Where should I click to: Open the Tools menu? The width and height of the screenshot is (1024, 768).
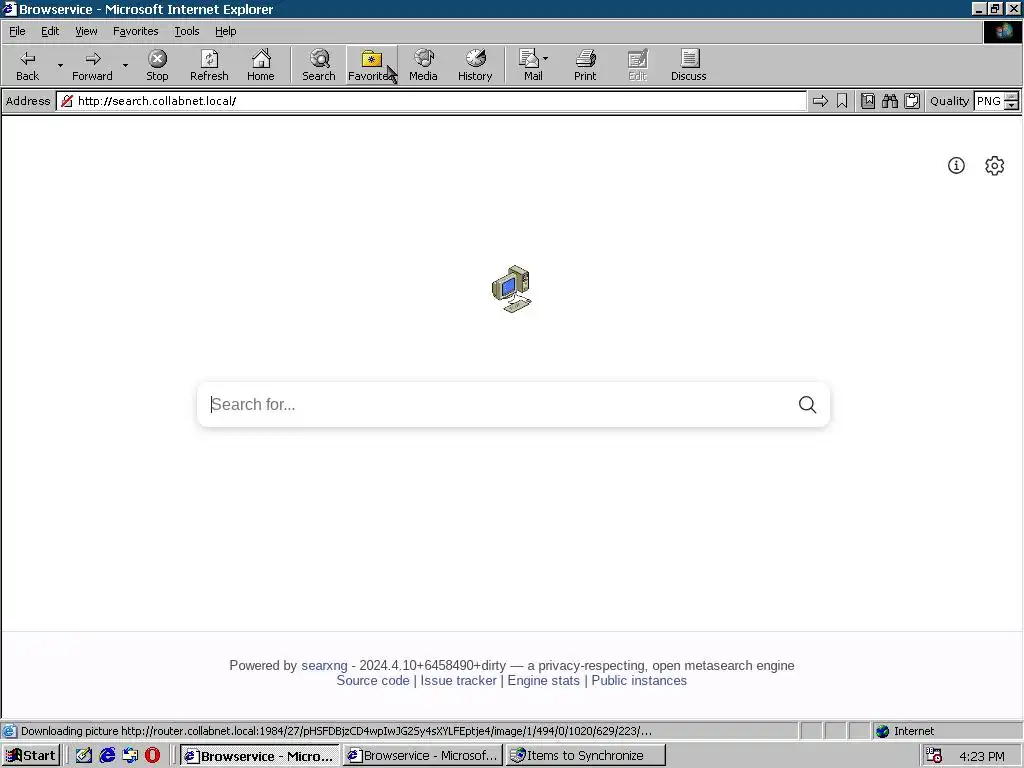[187, 31]
